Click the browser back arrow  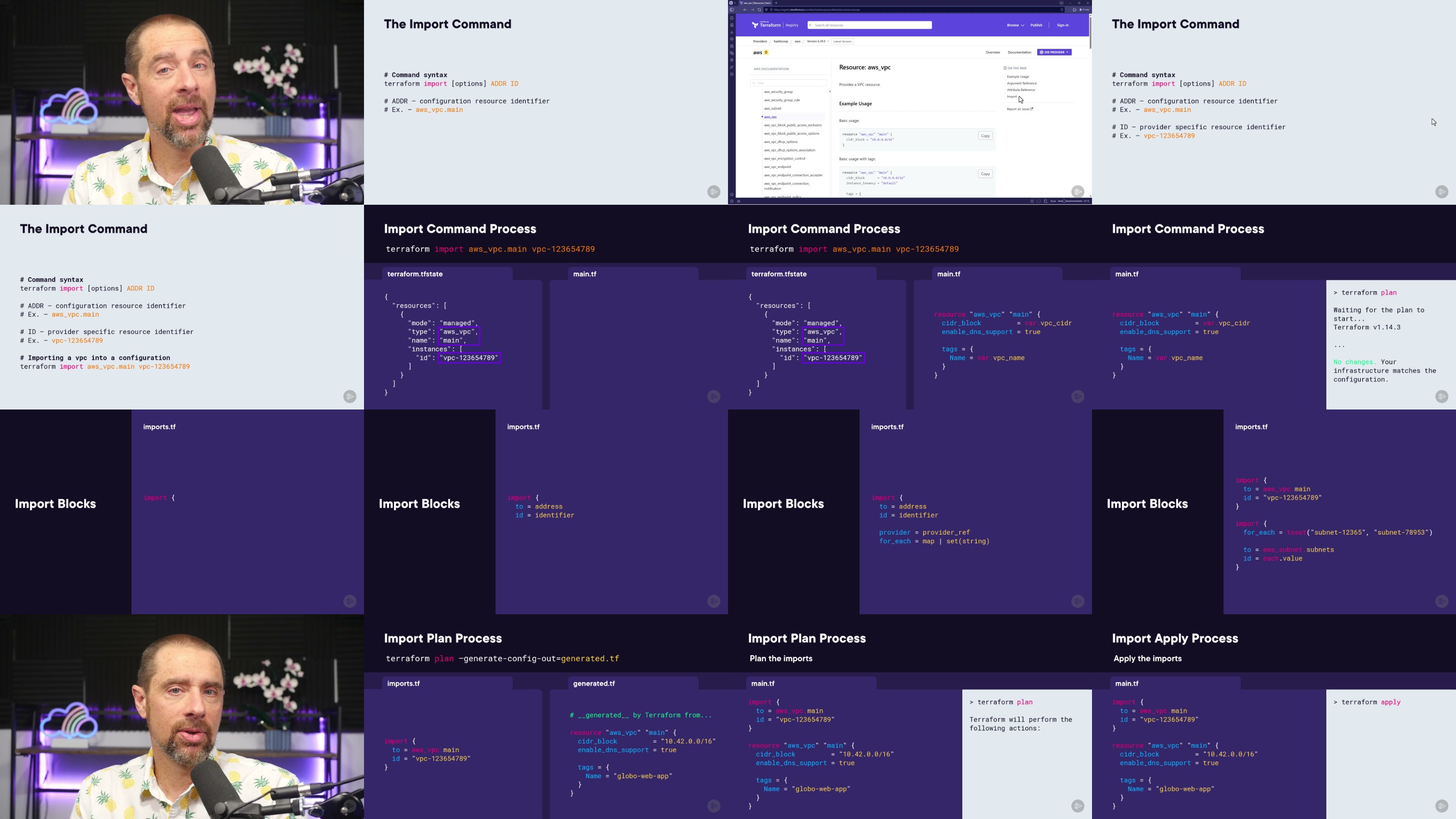(x=746, y=10)
